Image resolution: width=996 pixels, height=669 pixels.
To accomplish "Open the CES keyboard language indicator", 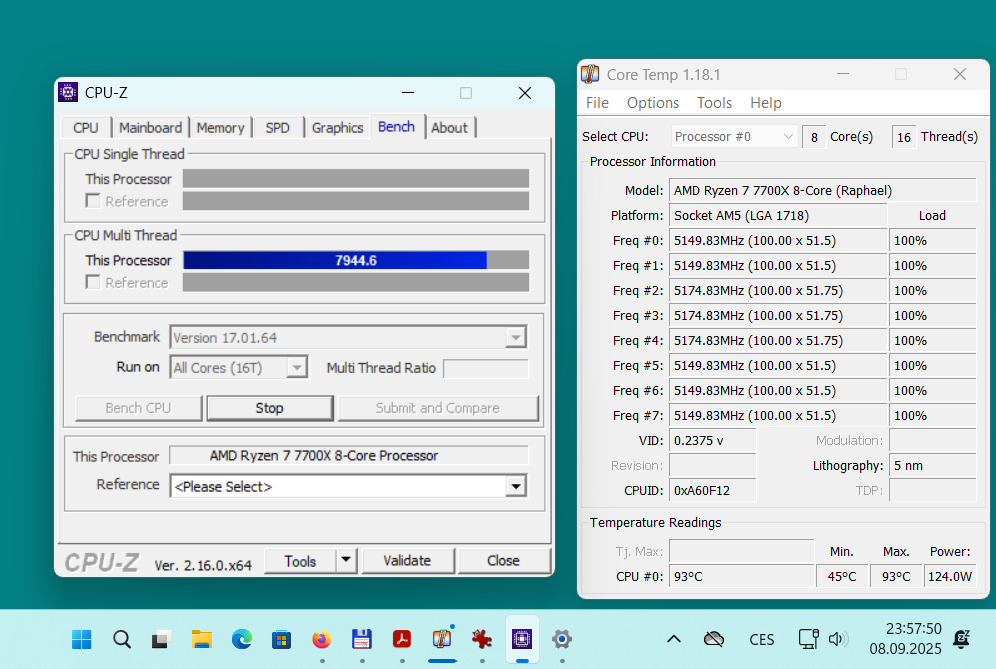I will tap(762, 639).
